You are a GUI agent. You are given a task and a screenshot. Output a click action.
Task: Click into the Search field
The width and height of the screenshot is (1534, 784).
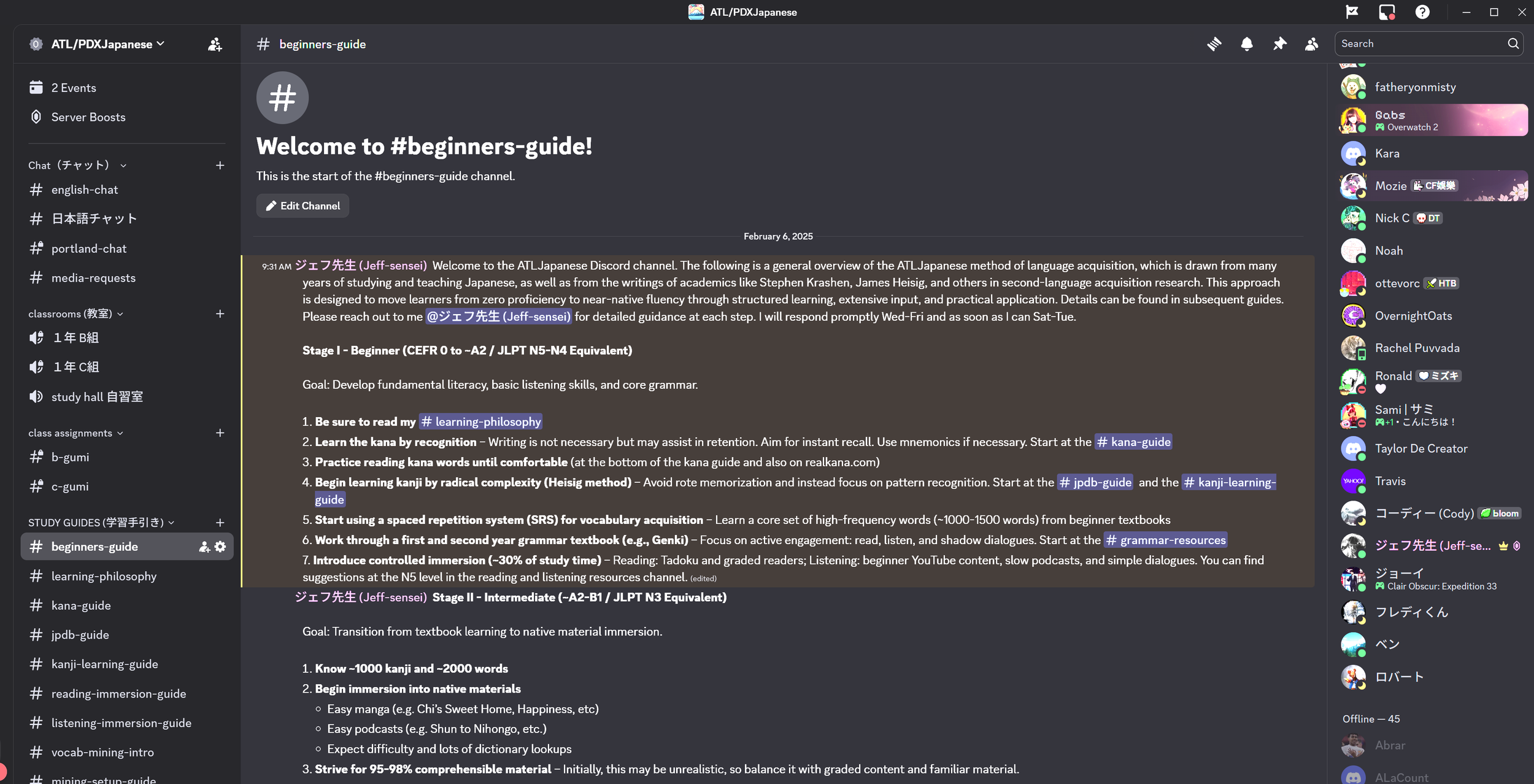(x=1420, y=44)
